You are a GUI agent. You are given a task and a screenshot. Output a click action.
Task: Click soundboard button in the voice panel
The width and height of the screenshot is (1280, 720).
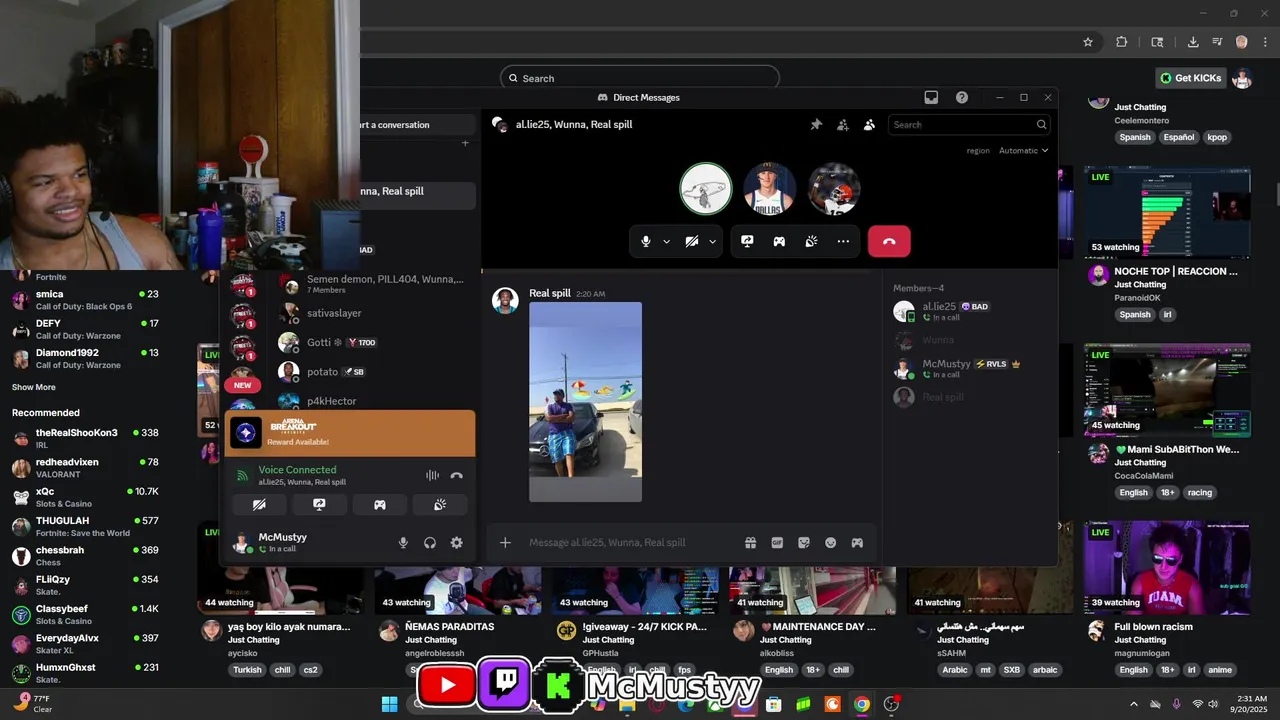(x=440, y=505)
